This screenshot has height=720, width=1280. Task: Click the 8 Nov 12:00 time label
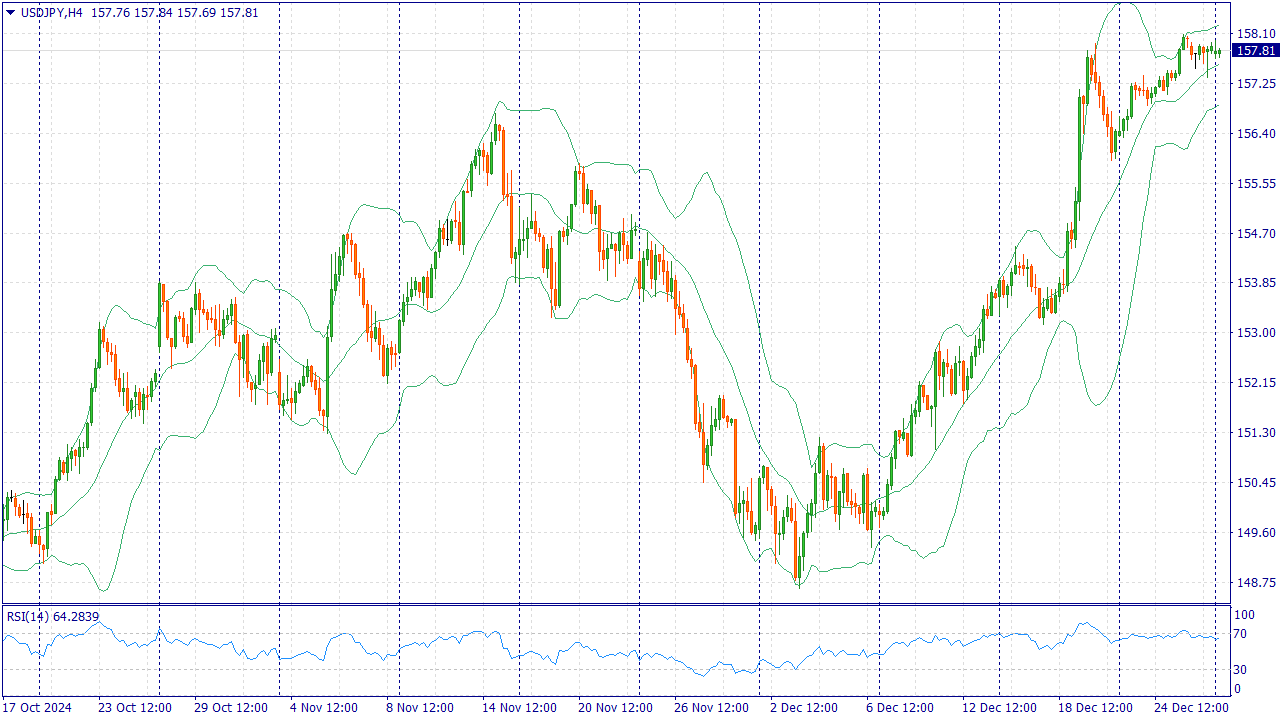click(420, 708)
